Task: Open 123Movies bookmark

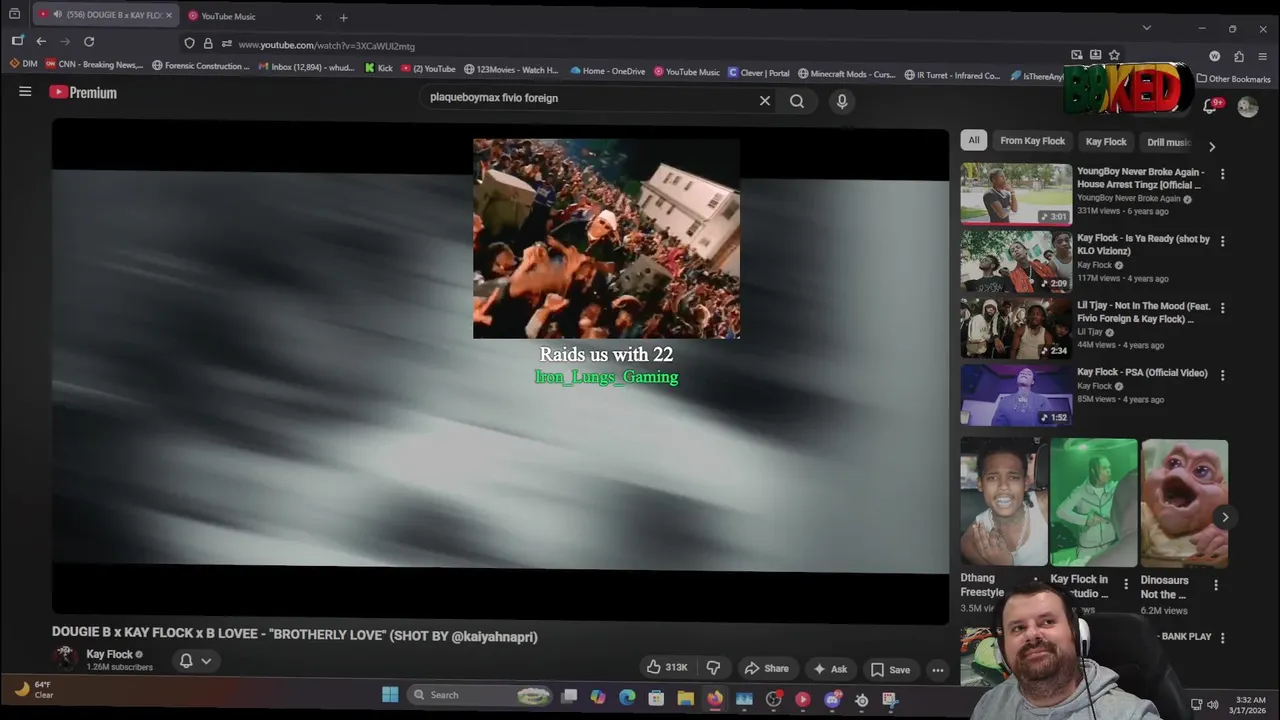Action: (511, 70)
